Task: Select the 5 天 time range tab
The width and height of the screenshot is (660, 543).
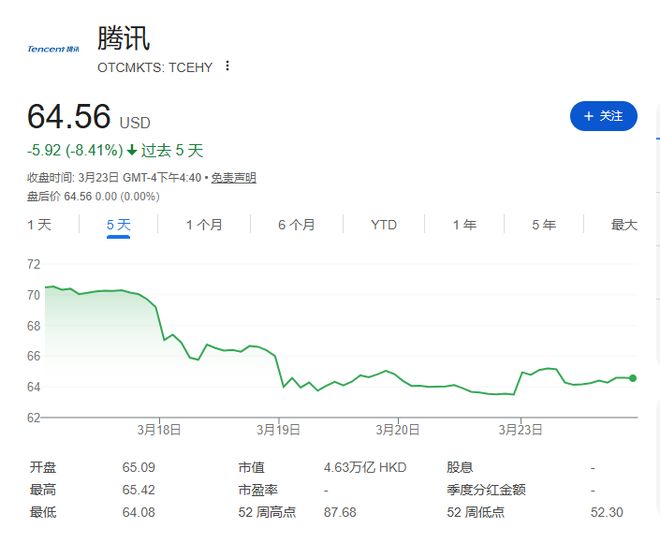Action: [x=119, y=225]
